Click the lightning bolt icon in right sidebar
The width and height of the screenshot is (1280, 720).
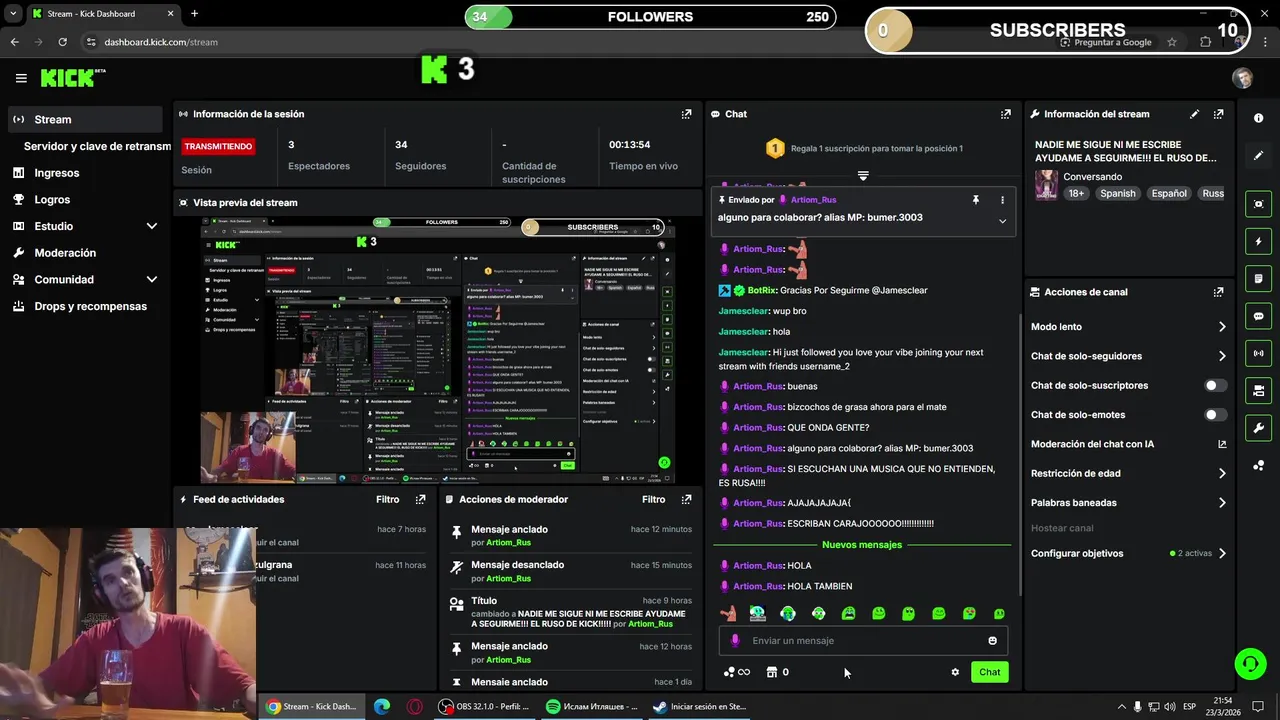(1258, 241)
